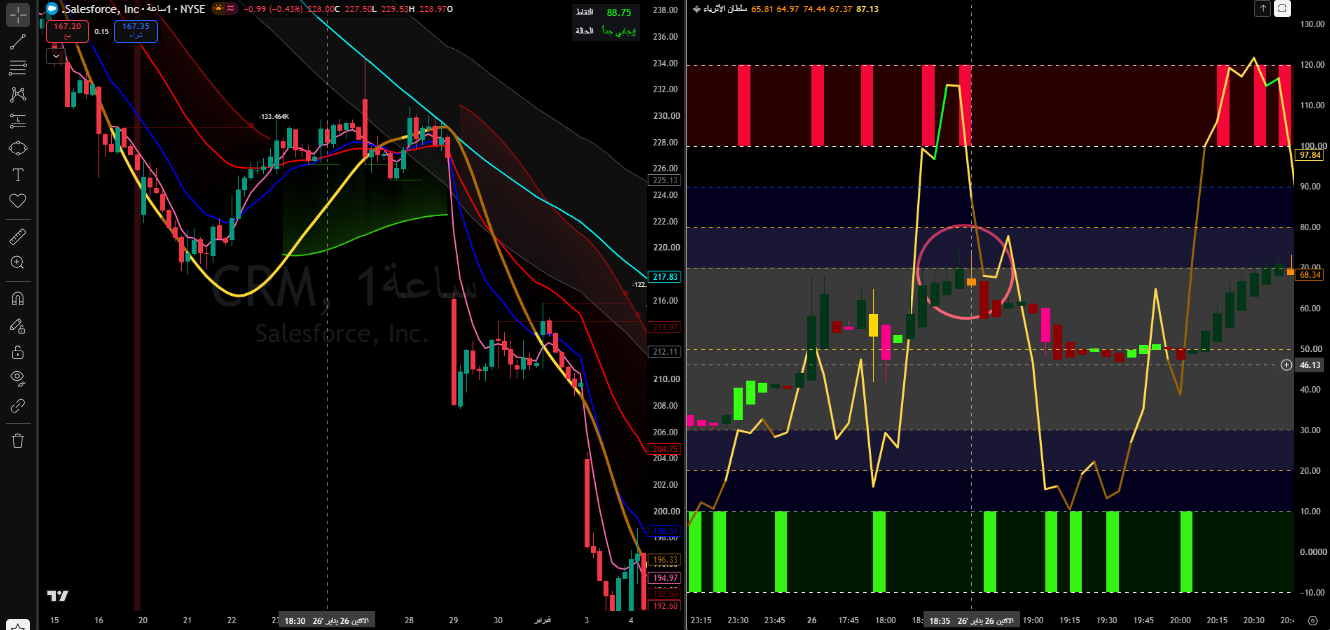This screenshot has height=630, width=1330.
Task: Click the Salesforce, Inc symbol title
Action: click(x=101, y=8)
